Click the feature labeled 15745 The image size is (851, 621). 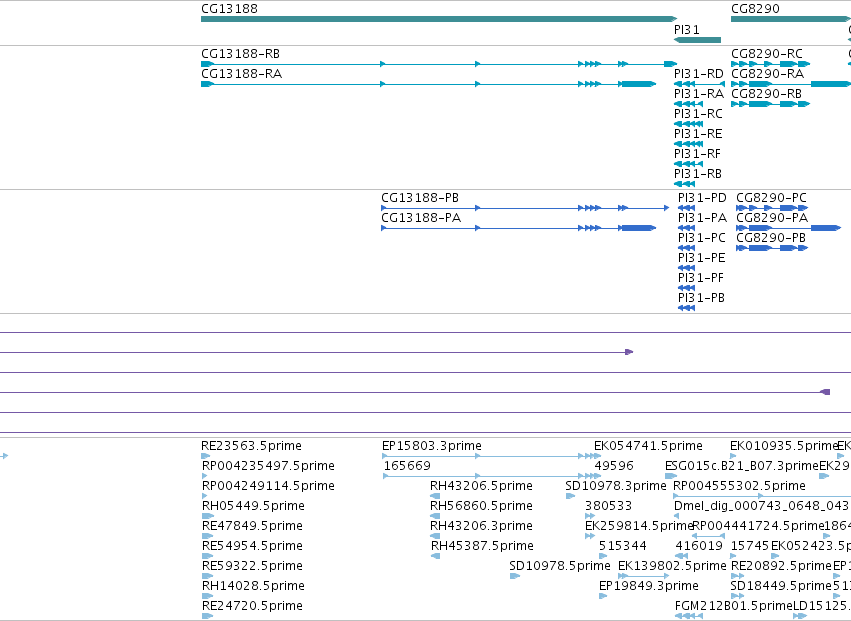(750, 546)
